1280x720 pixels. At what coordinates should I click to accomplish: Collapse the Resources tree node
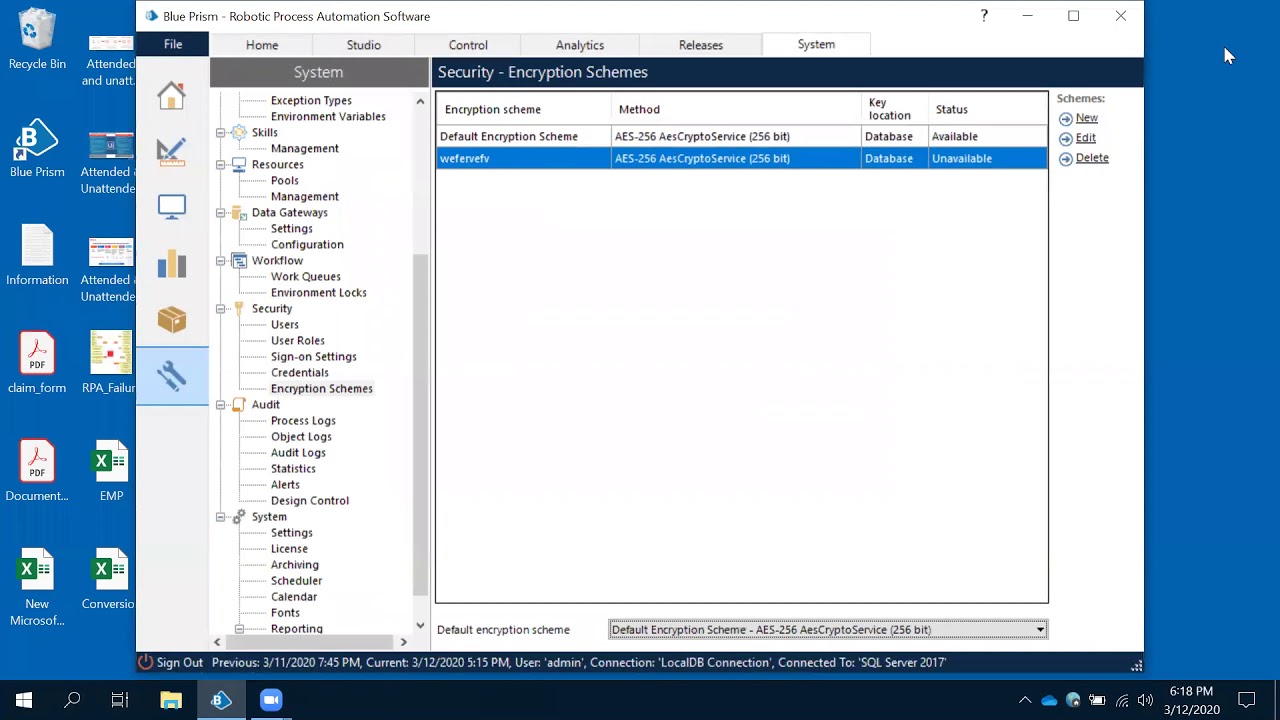221,165
